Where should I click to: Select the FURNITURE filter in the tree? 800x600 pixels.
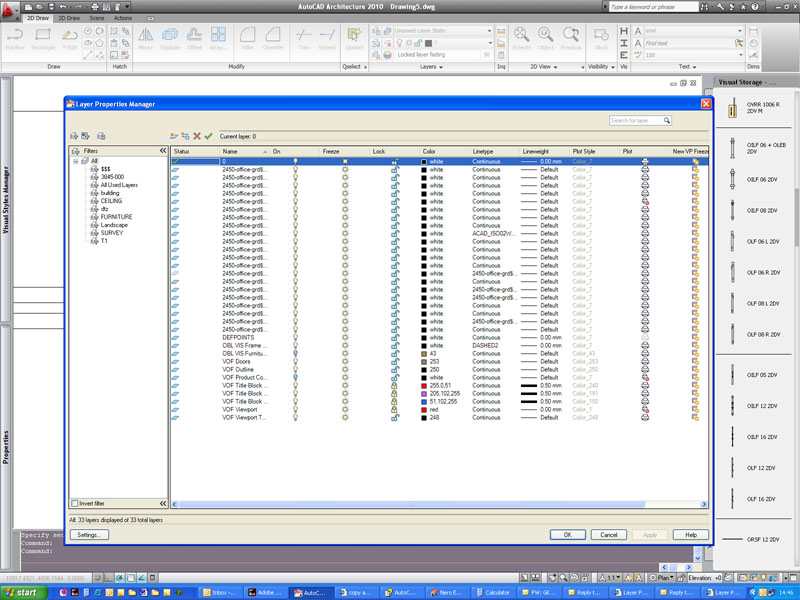[x=116, y=217]
